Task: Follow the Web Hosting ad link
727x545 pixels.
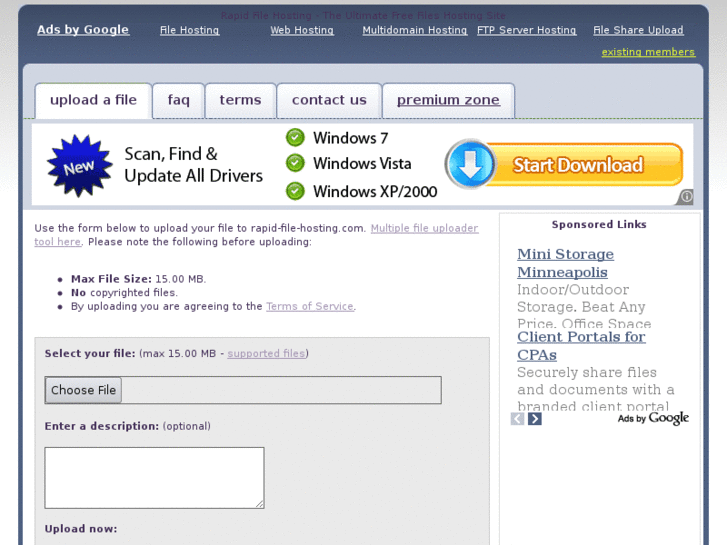Action: coord(302,30)
